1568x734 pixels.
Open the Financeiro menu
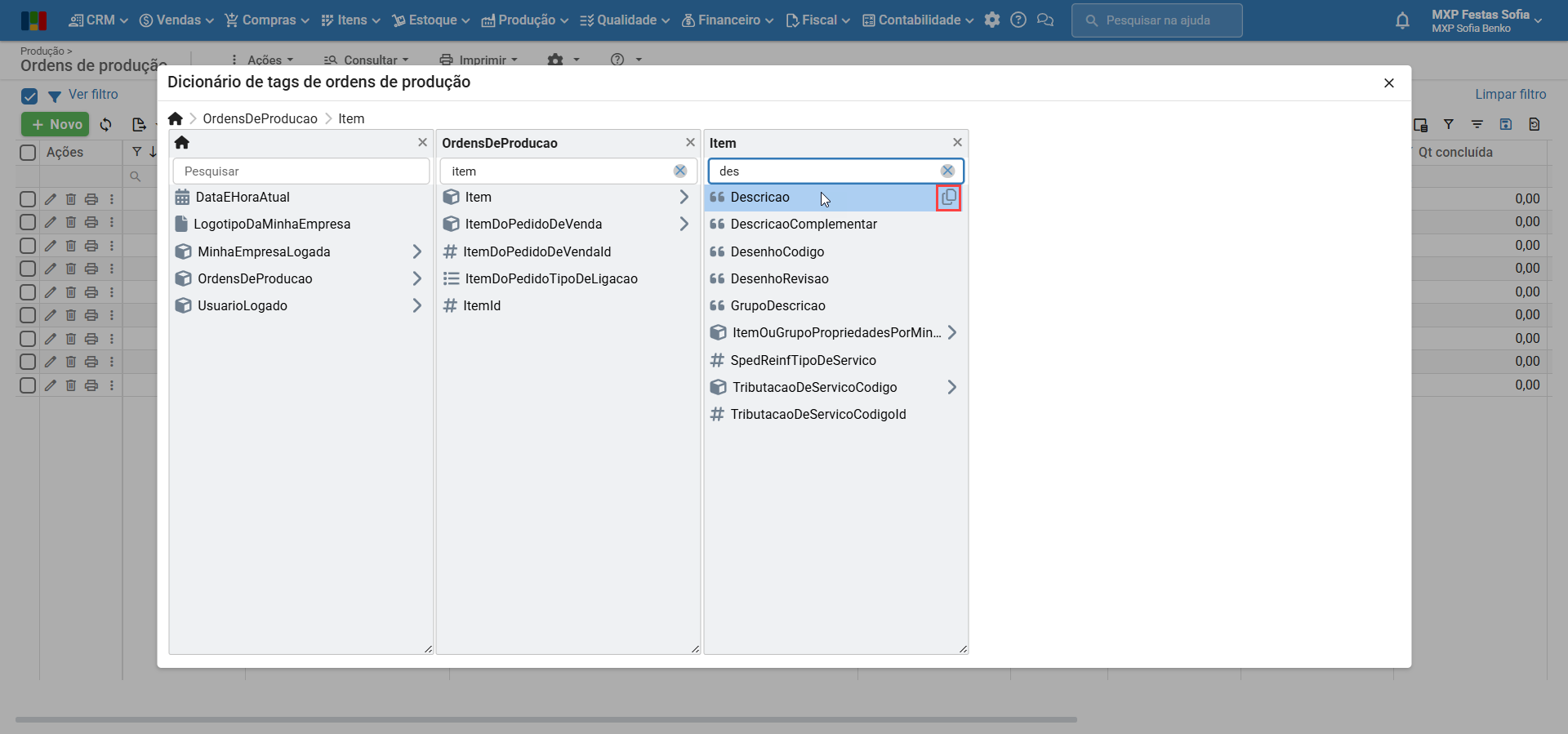(728, 20)
